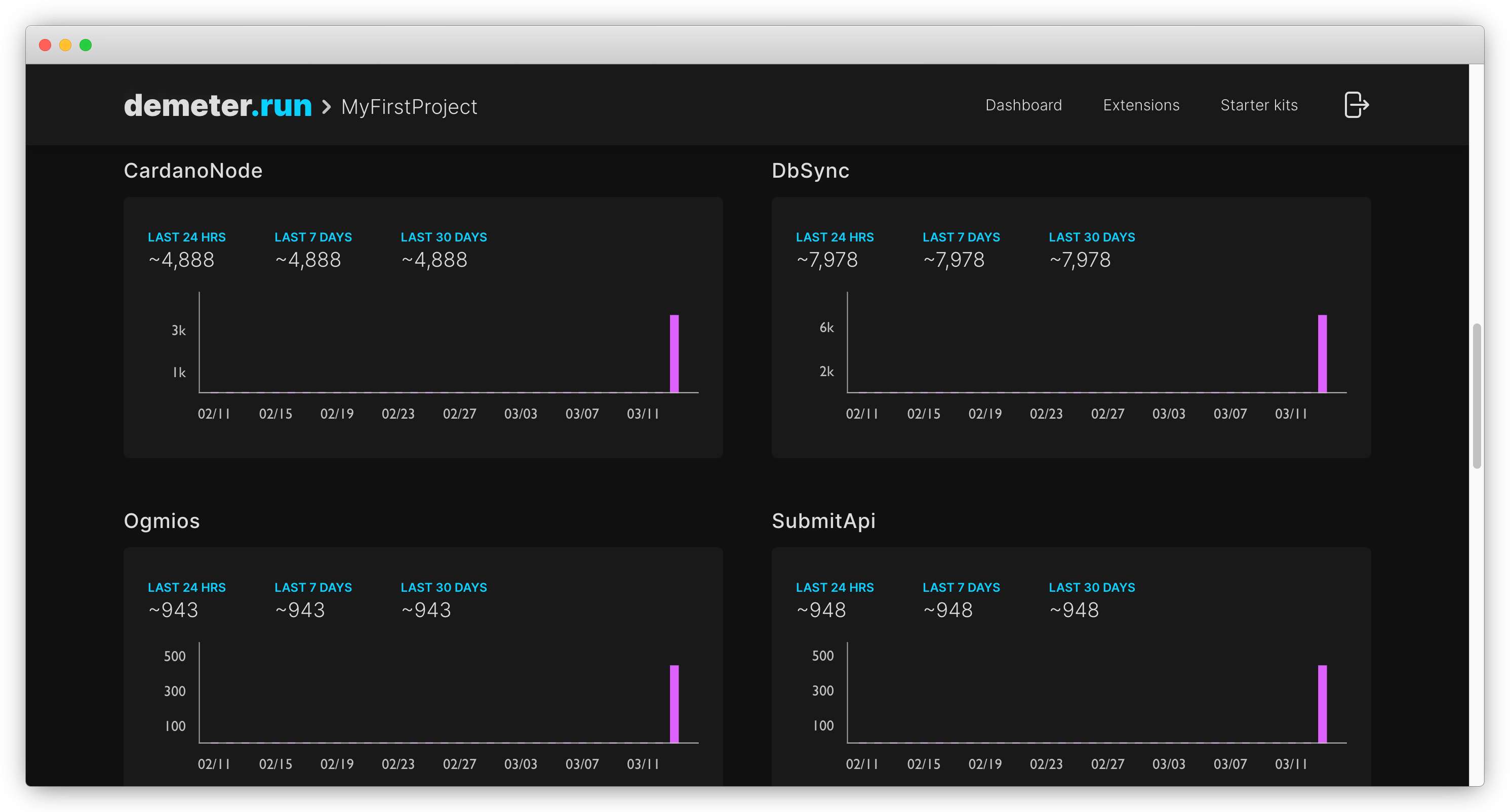
Task: Click the CardanoNode section heading
Action: (193, 171)
